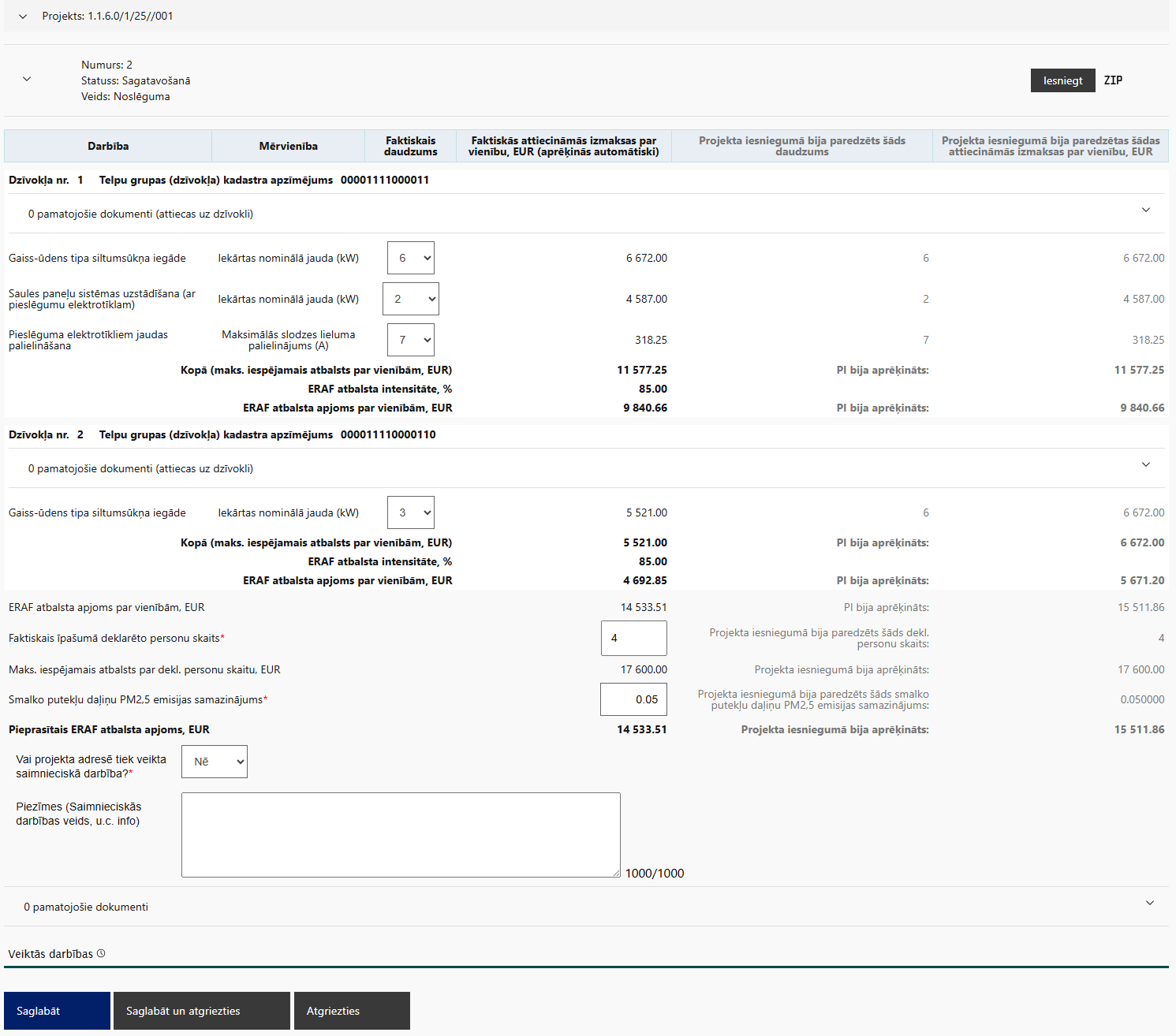Screen dimensions: 1176x1036
Task: Expand supporting documents for apartment 2
Action: click(1145, 465)
